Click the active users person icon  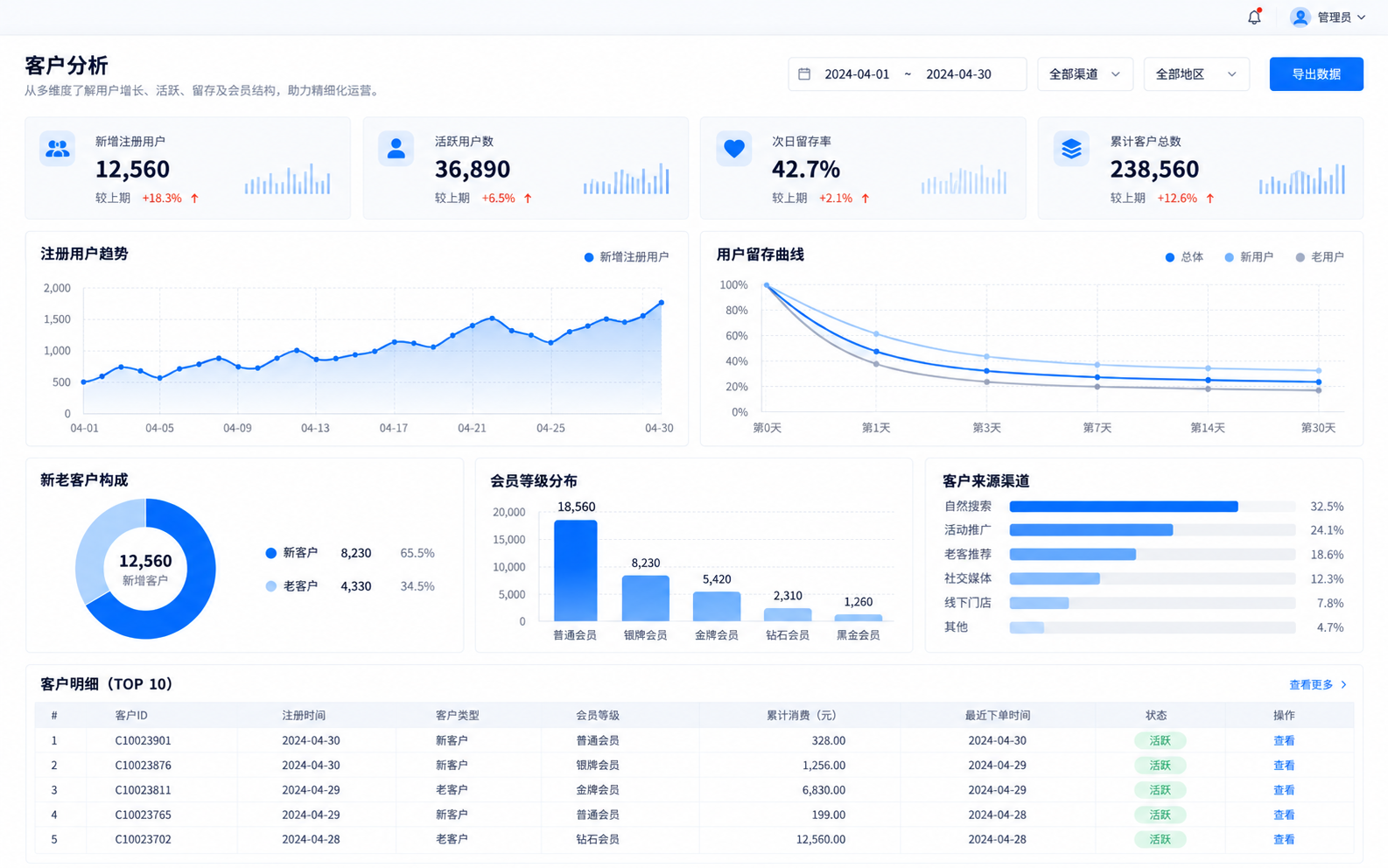[x=396, y=149]
